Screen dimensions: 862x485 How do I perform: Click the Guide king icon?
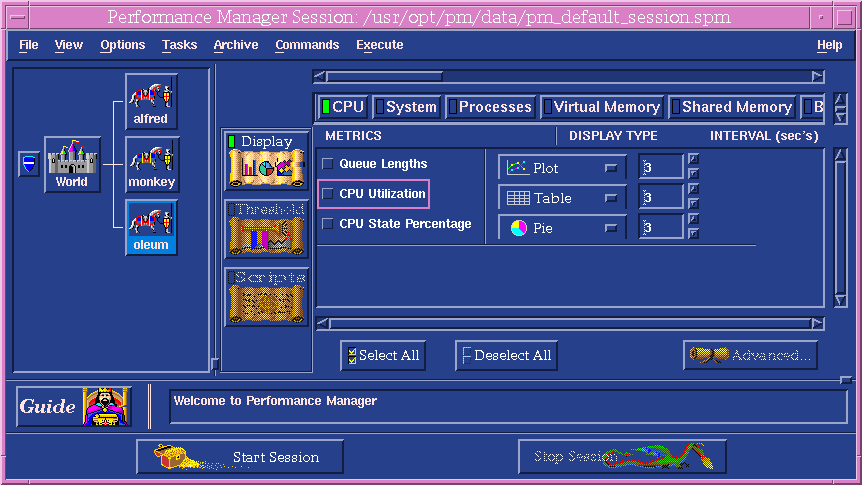(104, 406)
